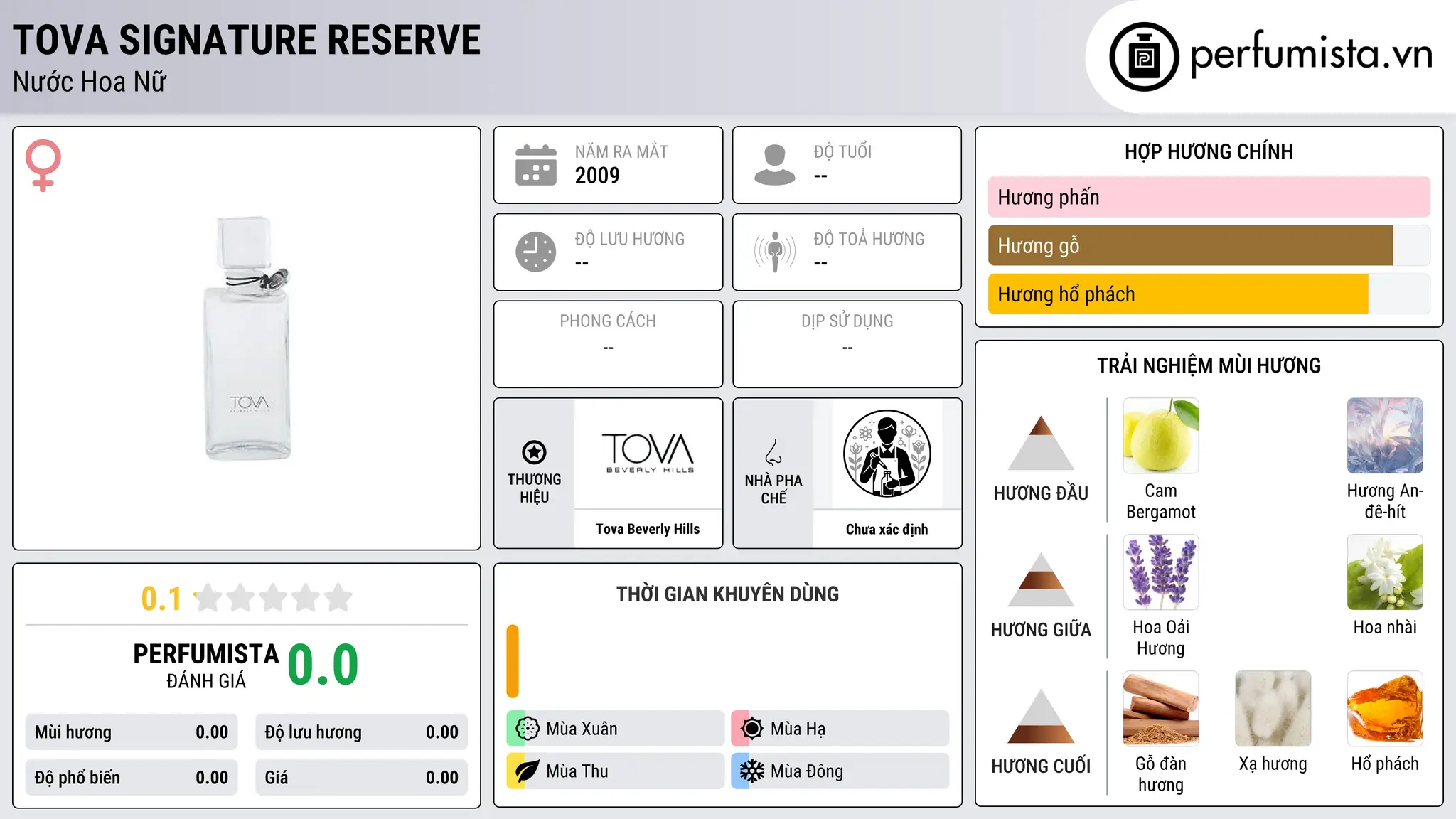The height and width of the screenshot is (819, 1456).
Task: Click the Độ phổ biến score of 0.00
Action: click(212, 778)
